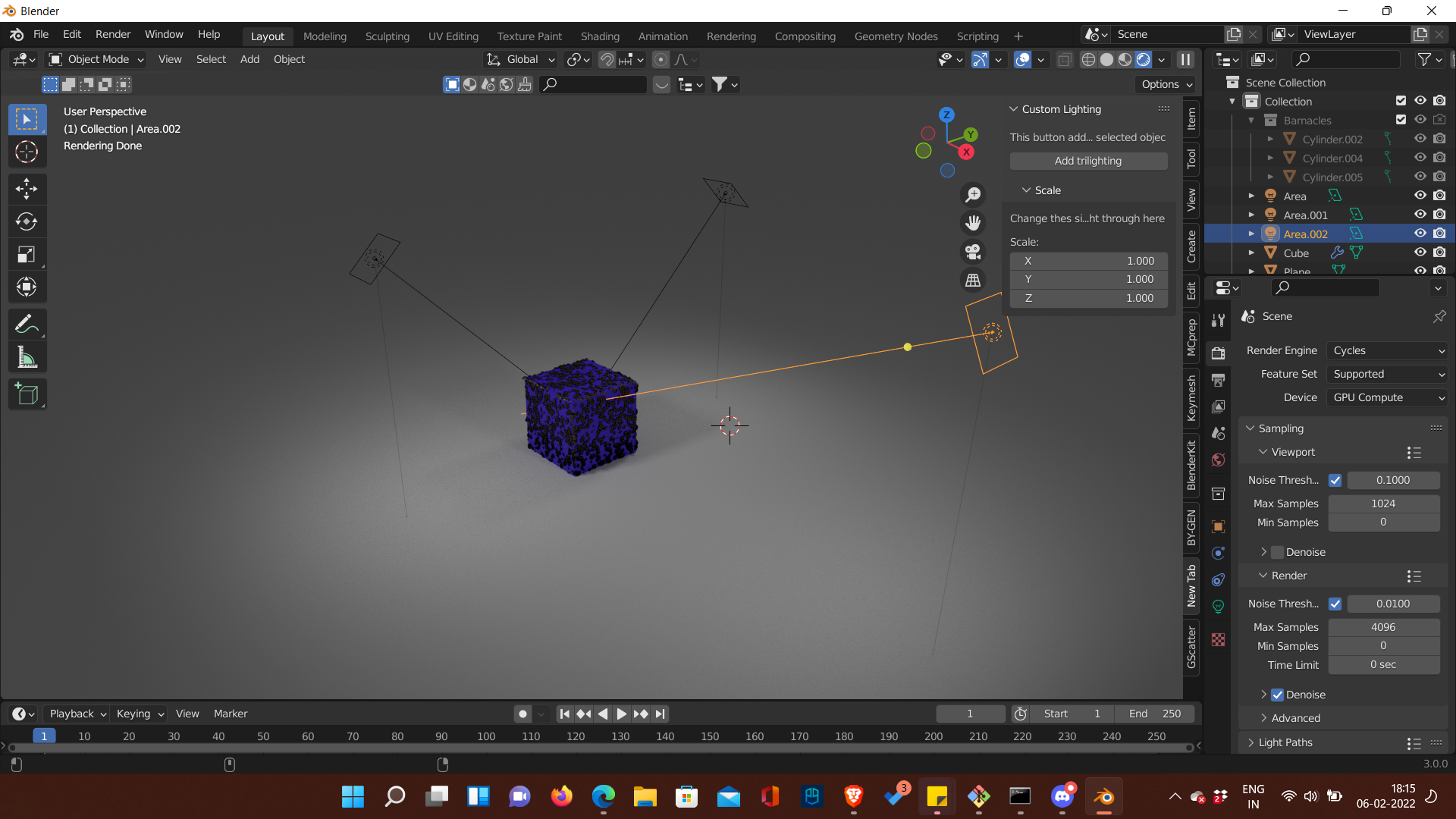Open the Render menu
This screenshot has height=819, width=1456.
(113, 34)
